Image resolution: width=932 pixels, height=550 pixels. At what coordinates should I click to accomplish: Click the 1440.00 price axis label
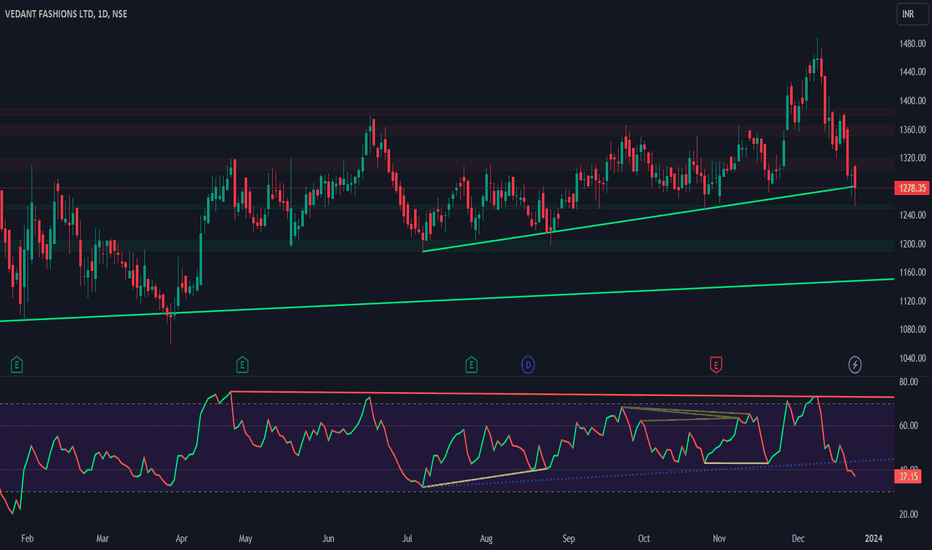tap(912, 72)
